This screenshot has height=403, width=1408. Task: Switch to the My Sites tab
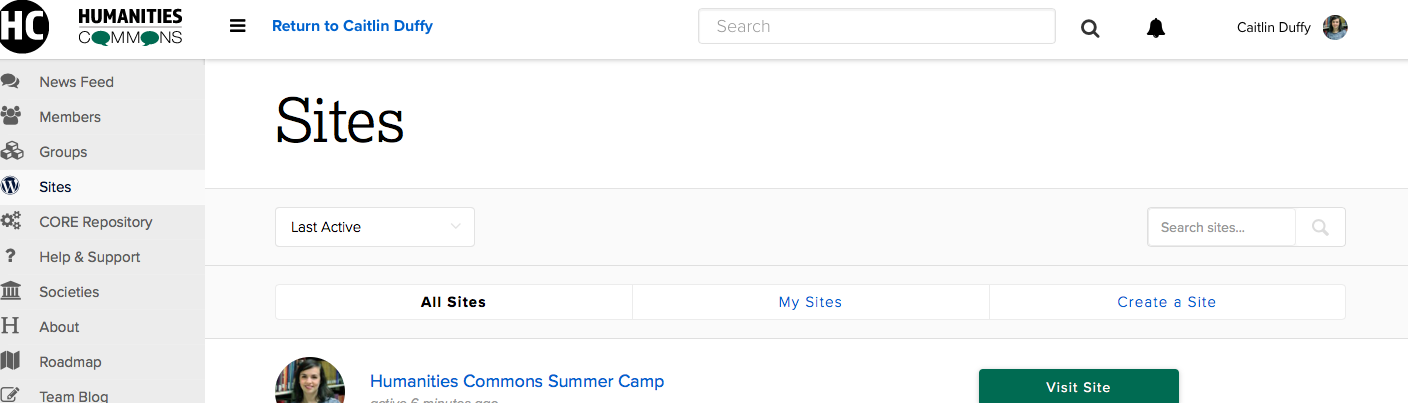[x=810, y=302]
